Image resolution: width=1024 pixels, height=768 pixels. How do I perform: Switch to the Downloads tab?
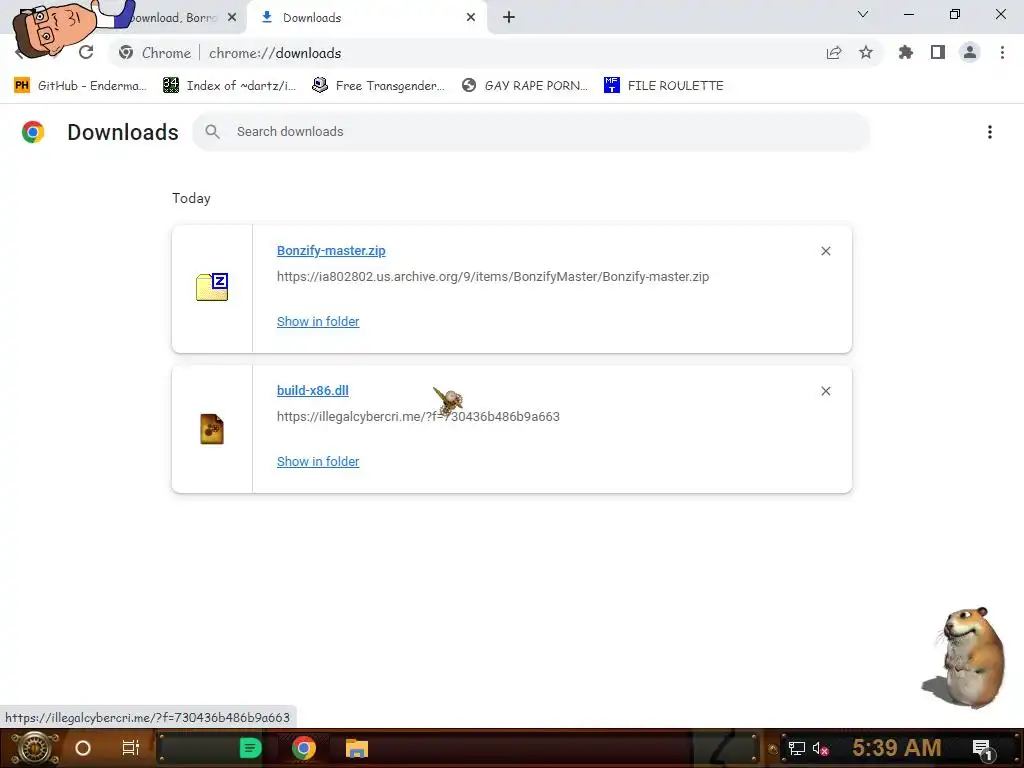click(x=366, y=18)
